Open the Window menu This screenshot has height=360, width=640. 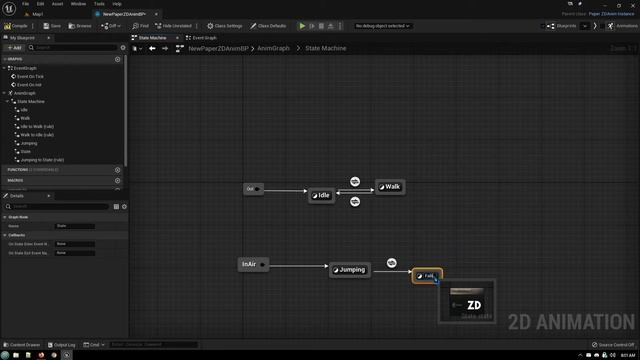coord(78,4)
